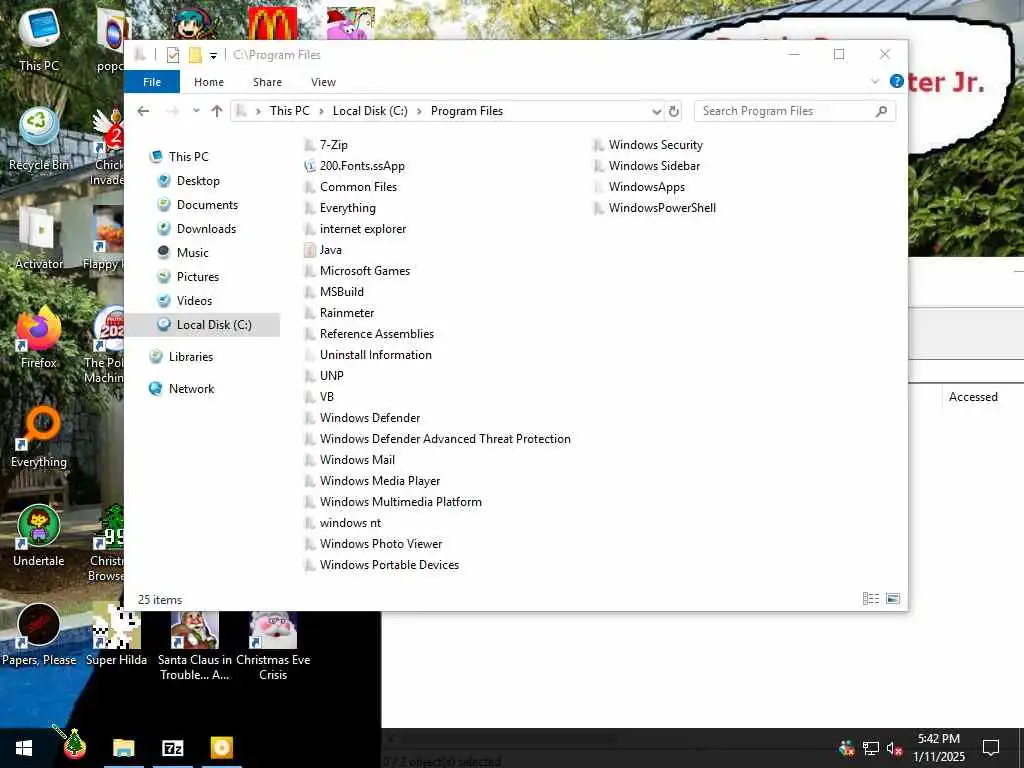1024x768 pixels.
Task: Open the Share ribbon tab
Action: tap(267, 82)
